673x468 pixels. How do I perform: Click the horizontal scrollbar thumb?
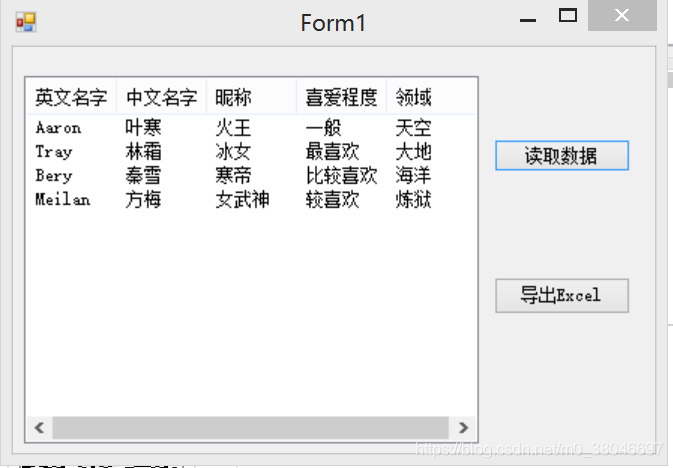point(251,428)
